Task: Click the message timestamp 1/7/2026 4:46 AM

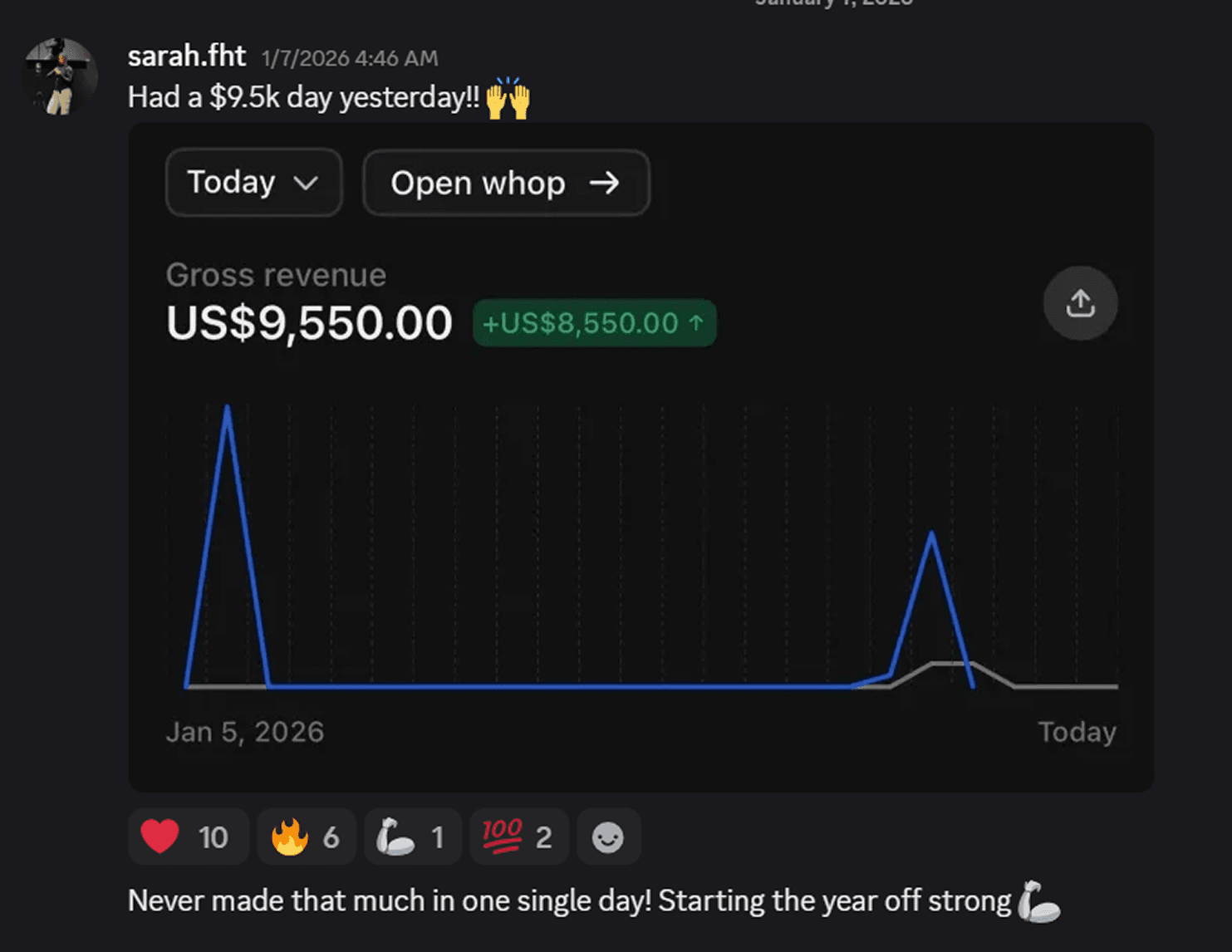Action: click(x=349, y=57)
